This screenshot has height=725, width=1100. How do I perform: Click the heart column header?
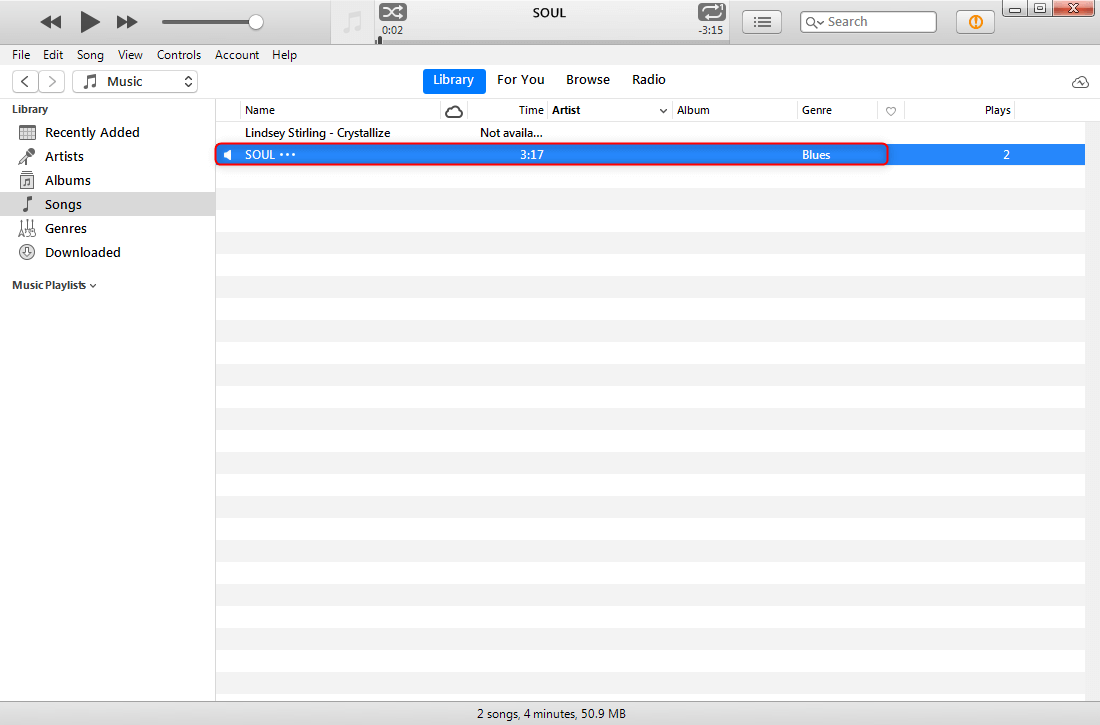tap(891, 111)
